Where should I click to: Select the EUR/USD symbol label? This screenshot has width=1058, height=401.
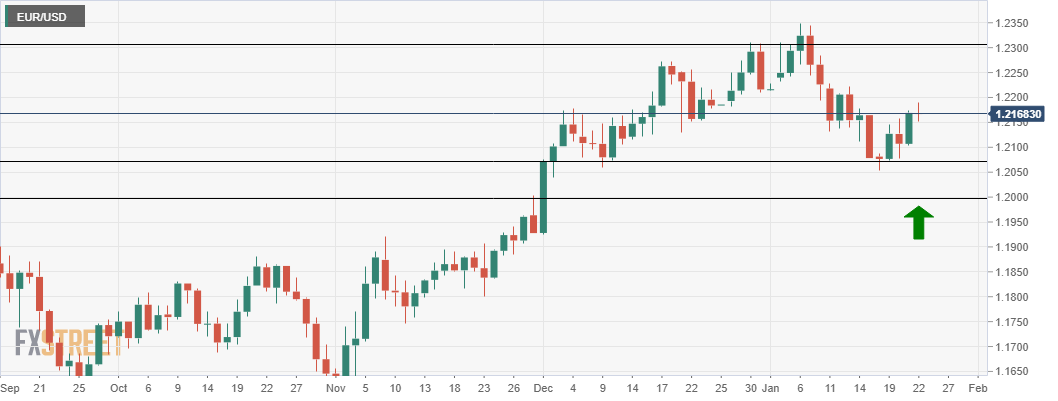pyautogui.click(x=43, y=17)
